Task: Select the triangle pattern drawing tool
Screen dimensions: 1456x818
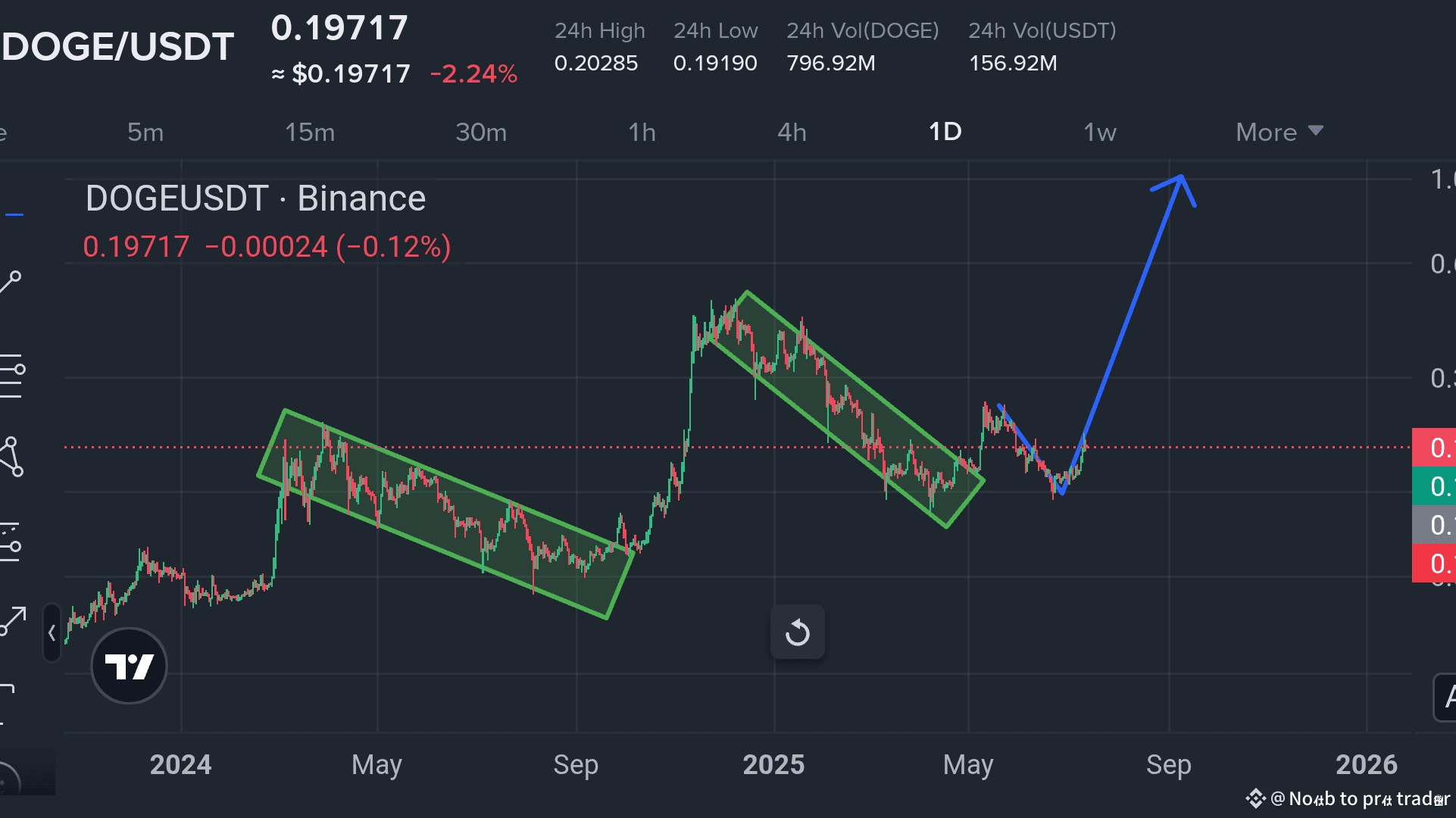Action: click(11, 457)
